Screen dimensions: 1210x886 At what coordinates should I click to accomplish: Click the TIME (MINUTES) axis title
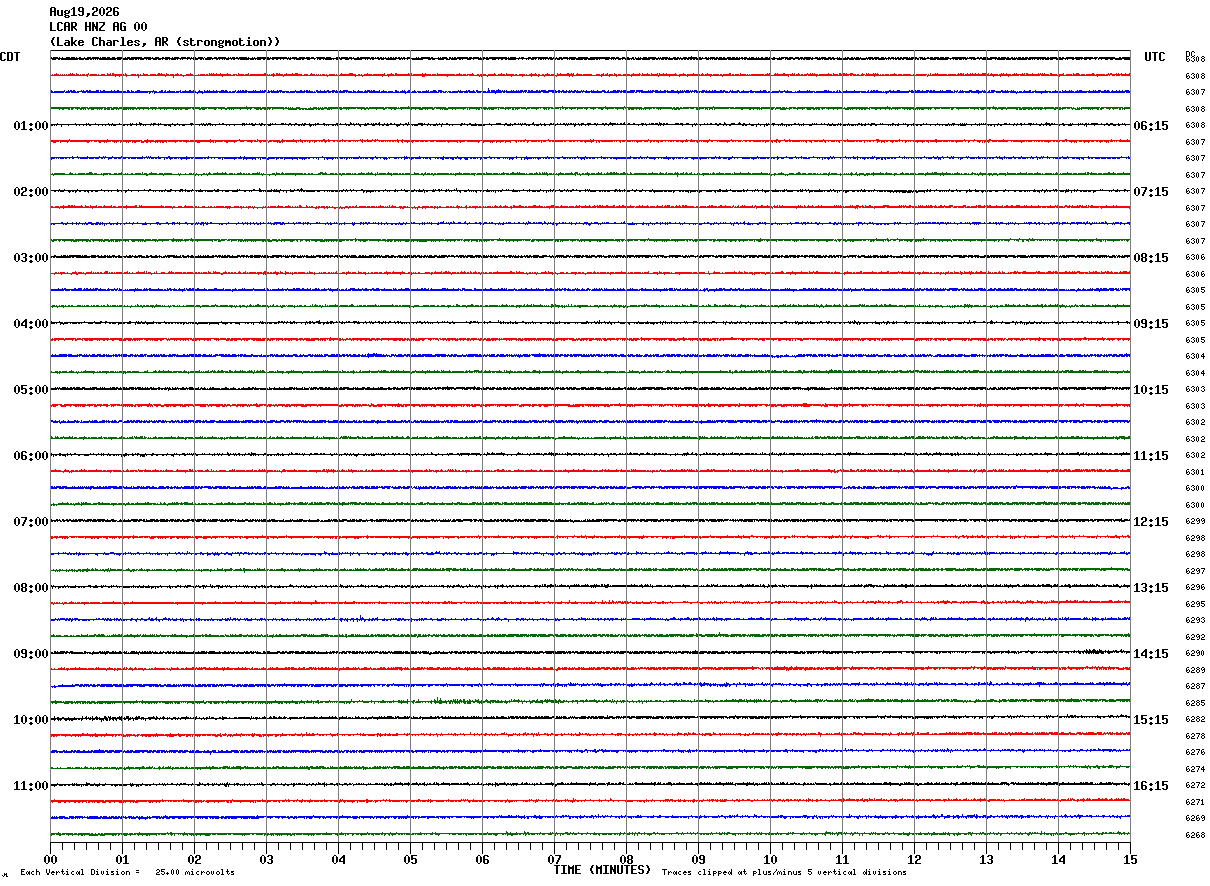coord(602,870)
